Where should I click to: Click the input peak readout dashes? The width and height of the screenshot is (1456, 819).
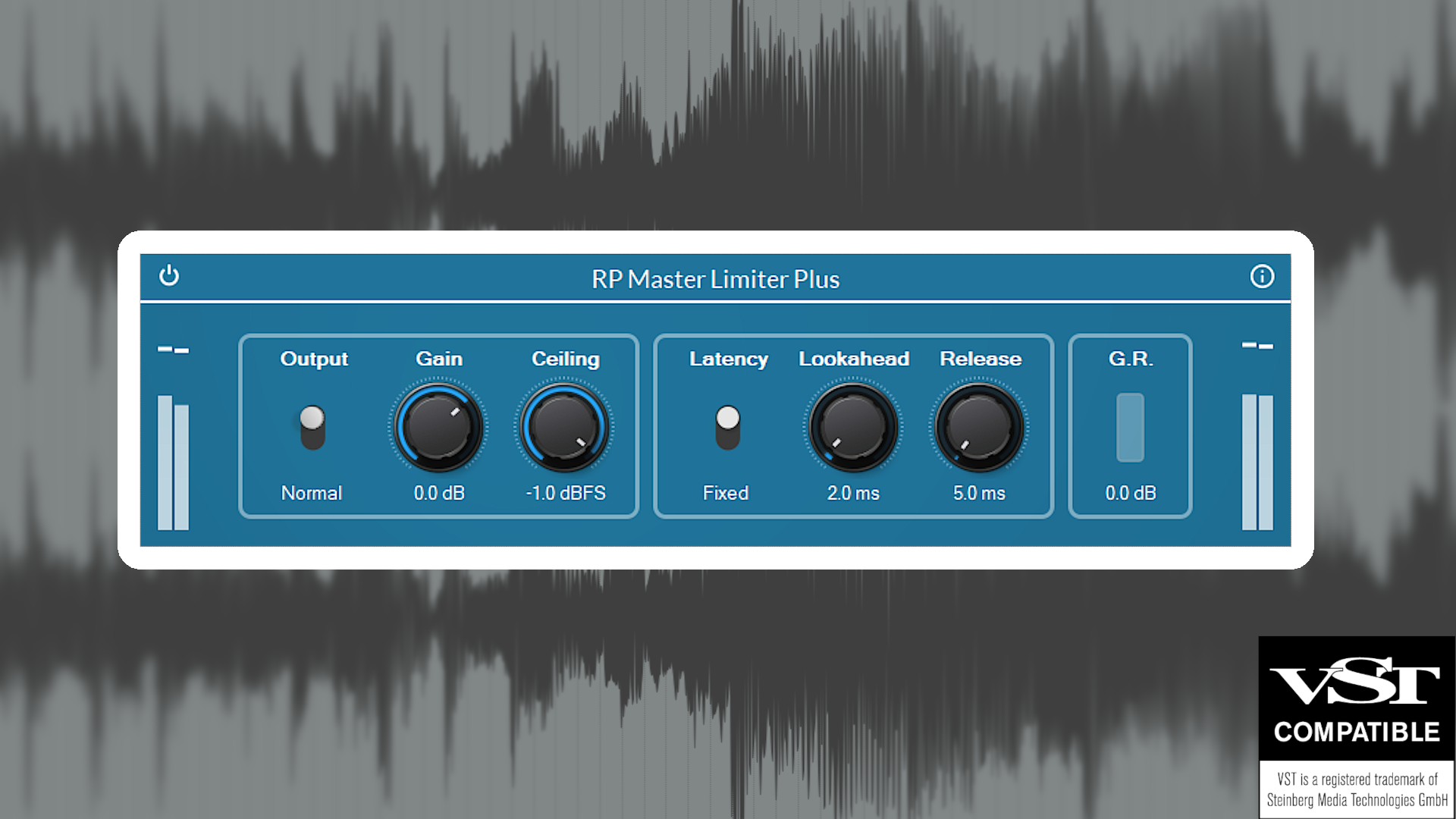pyautogui.click(x=173, y=350)
